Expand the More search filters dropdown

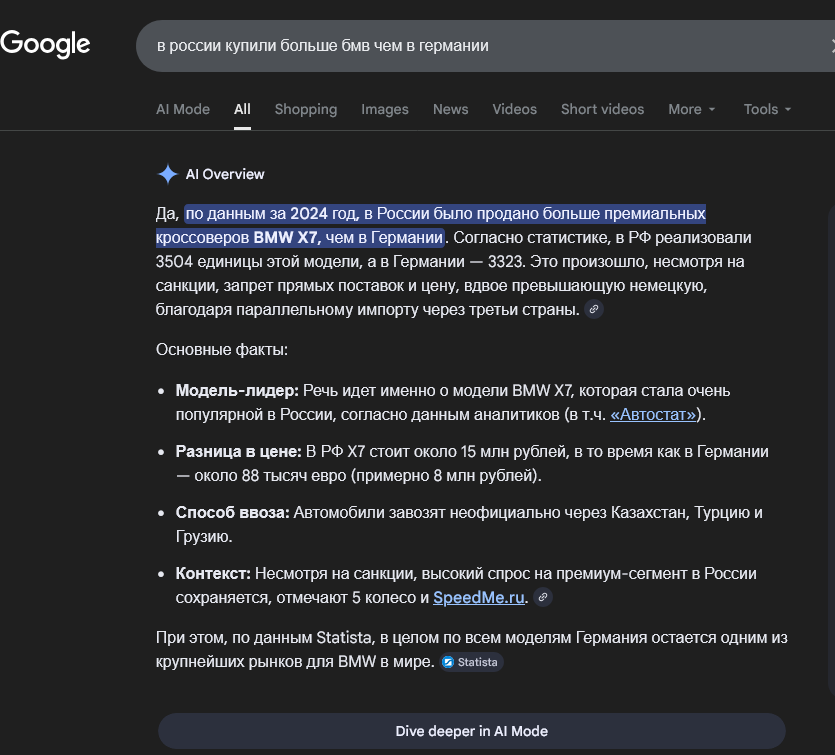point(692,109)
